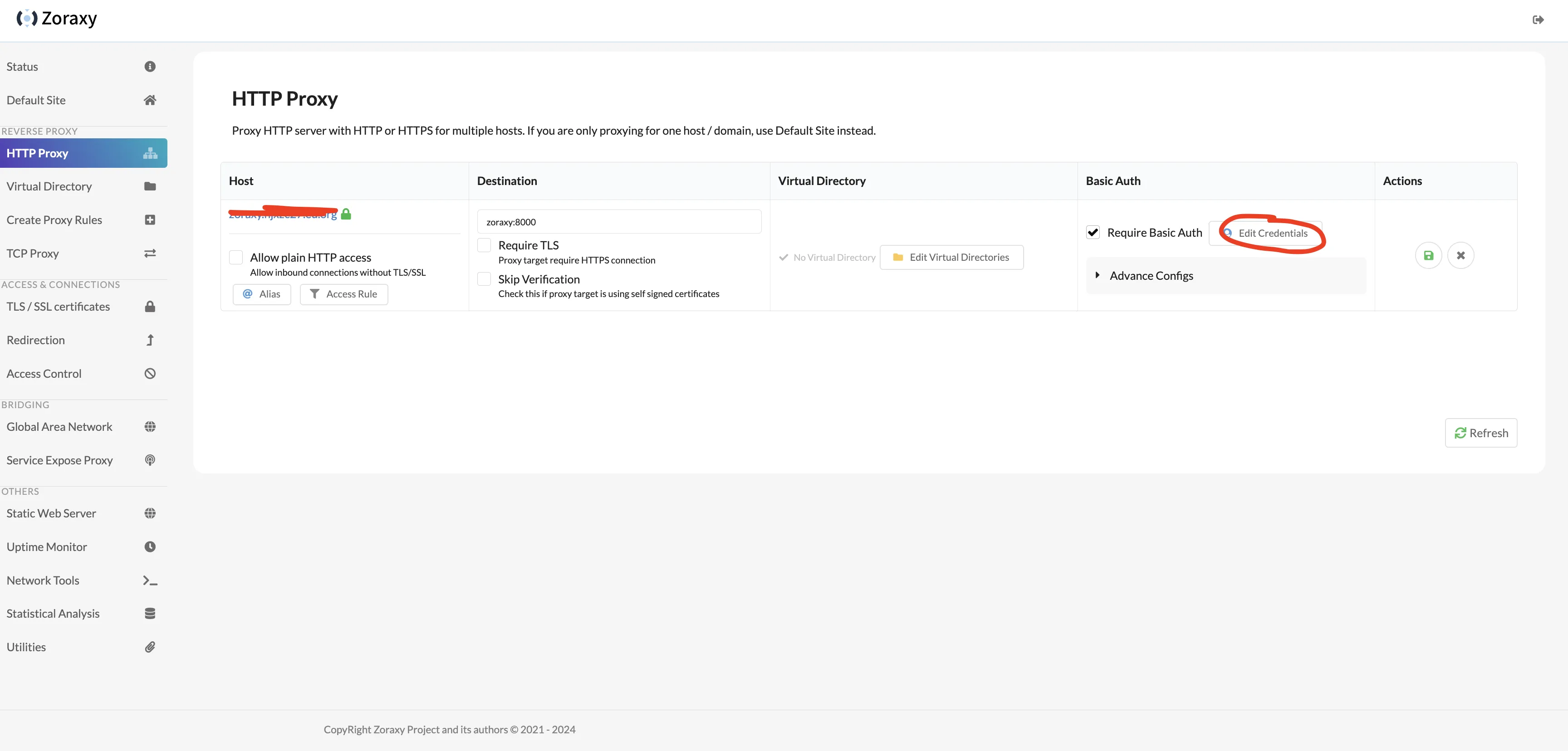The image size is (1568, 751).
Task: Open Service Expose Proxy page
Action: click(x=83, y=460)
